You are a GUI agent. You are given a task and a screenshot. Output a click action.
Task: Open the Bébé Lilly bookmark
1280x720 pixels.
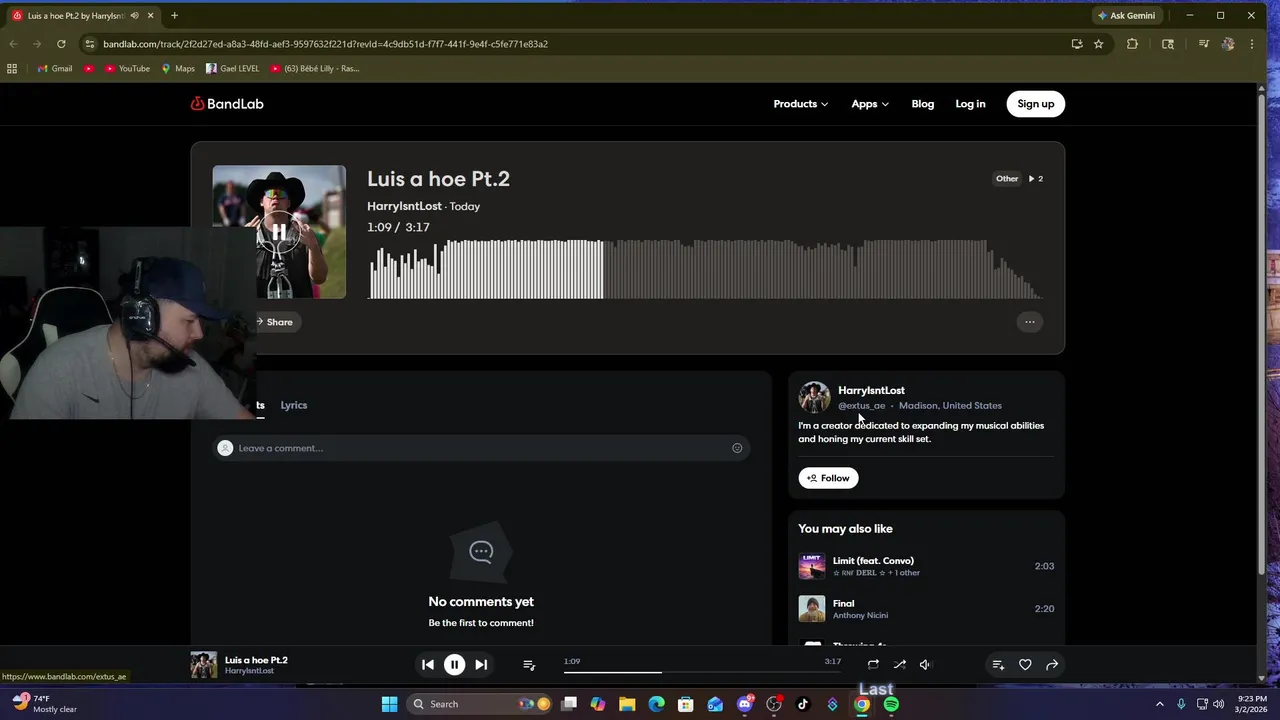(315, 69)
